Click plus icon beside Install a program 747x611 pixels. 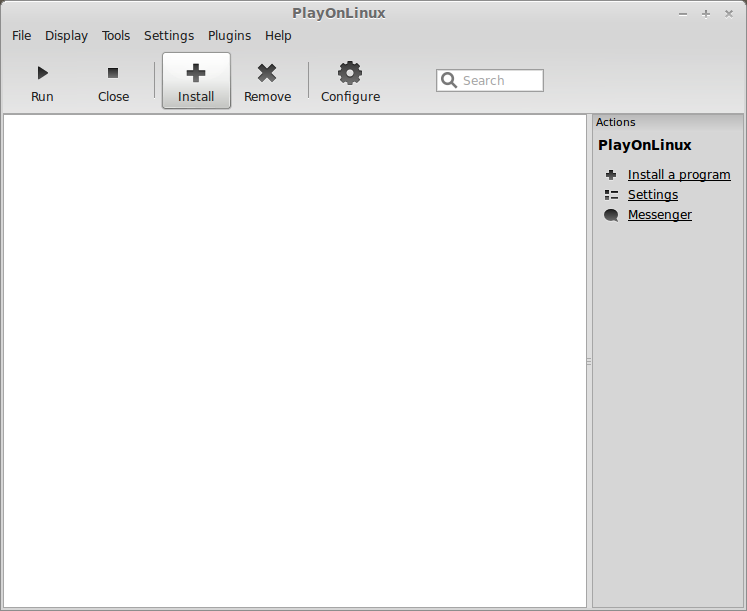611,175
